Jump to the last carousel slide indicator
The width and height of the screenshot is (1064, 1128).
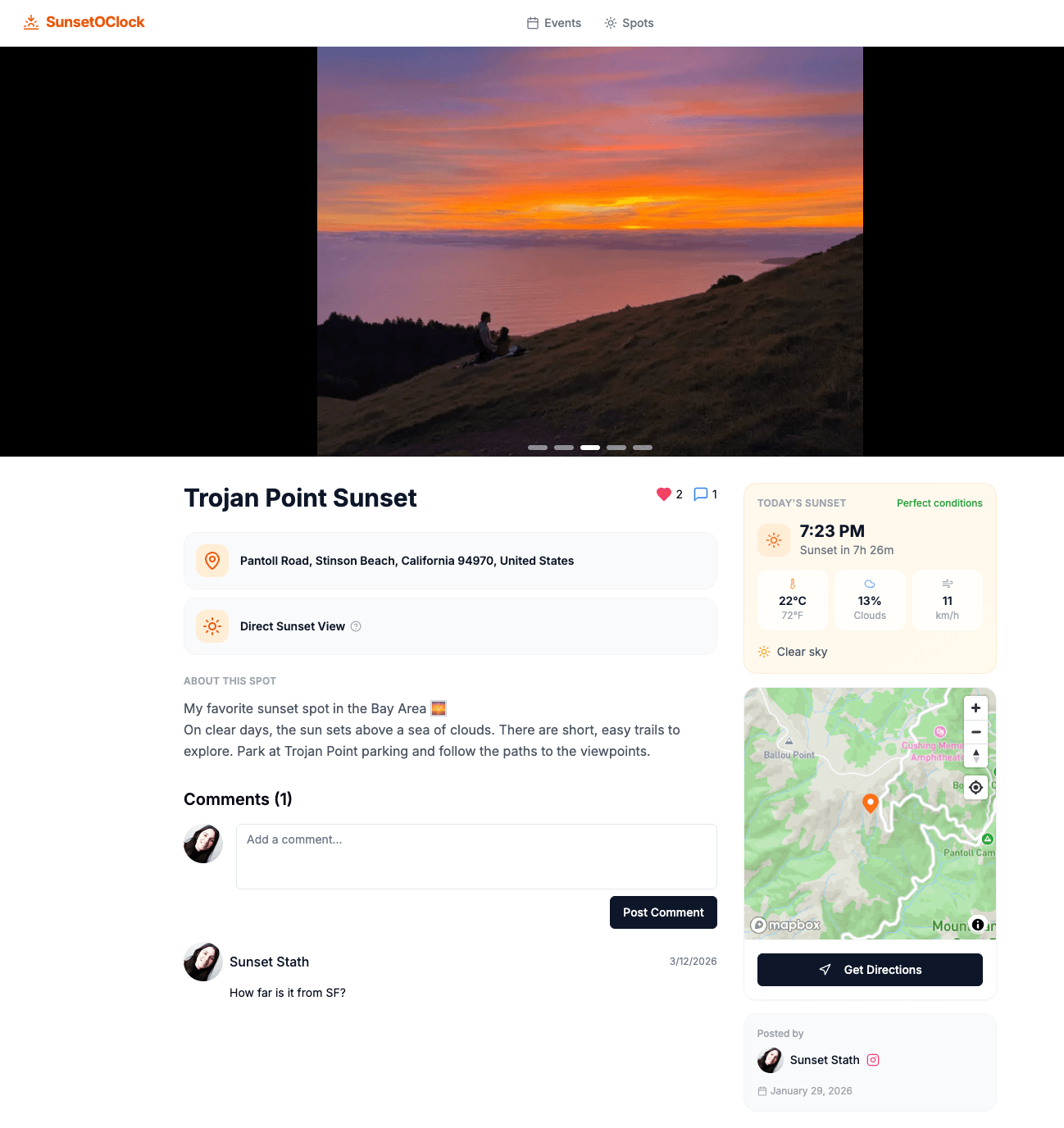[643, 448]
